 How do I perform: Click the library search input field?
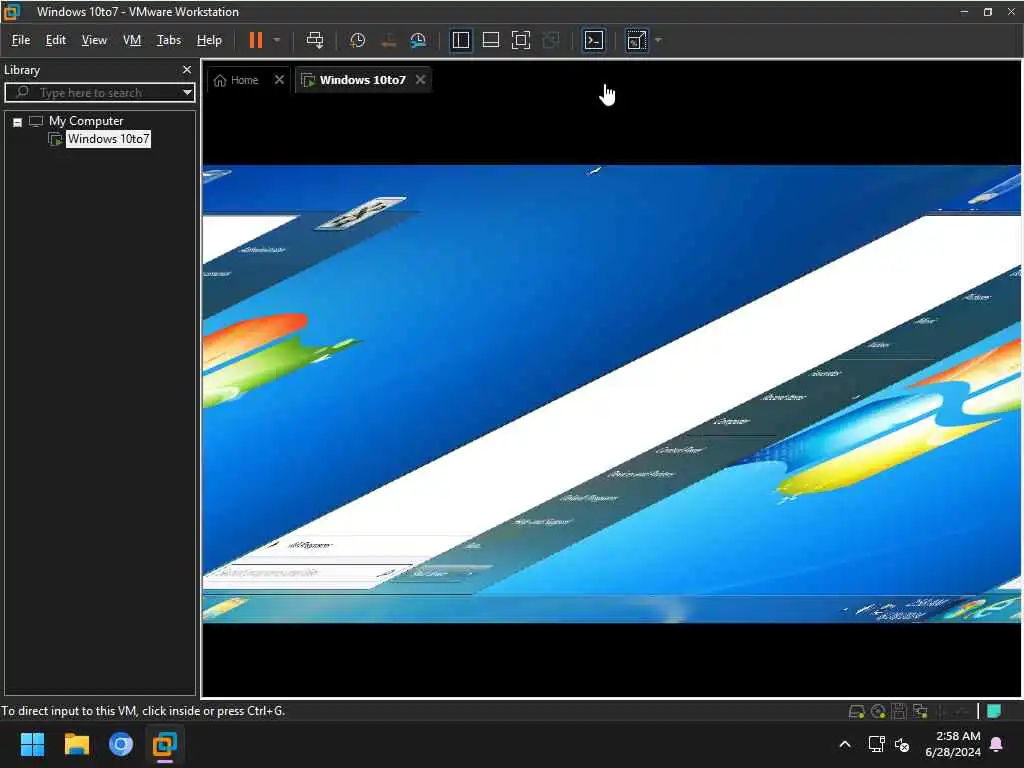tap(98, 93)
